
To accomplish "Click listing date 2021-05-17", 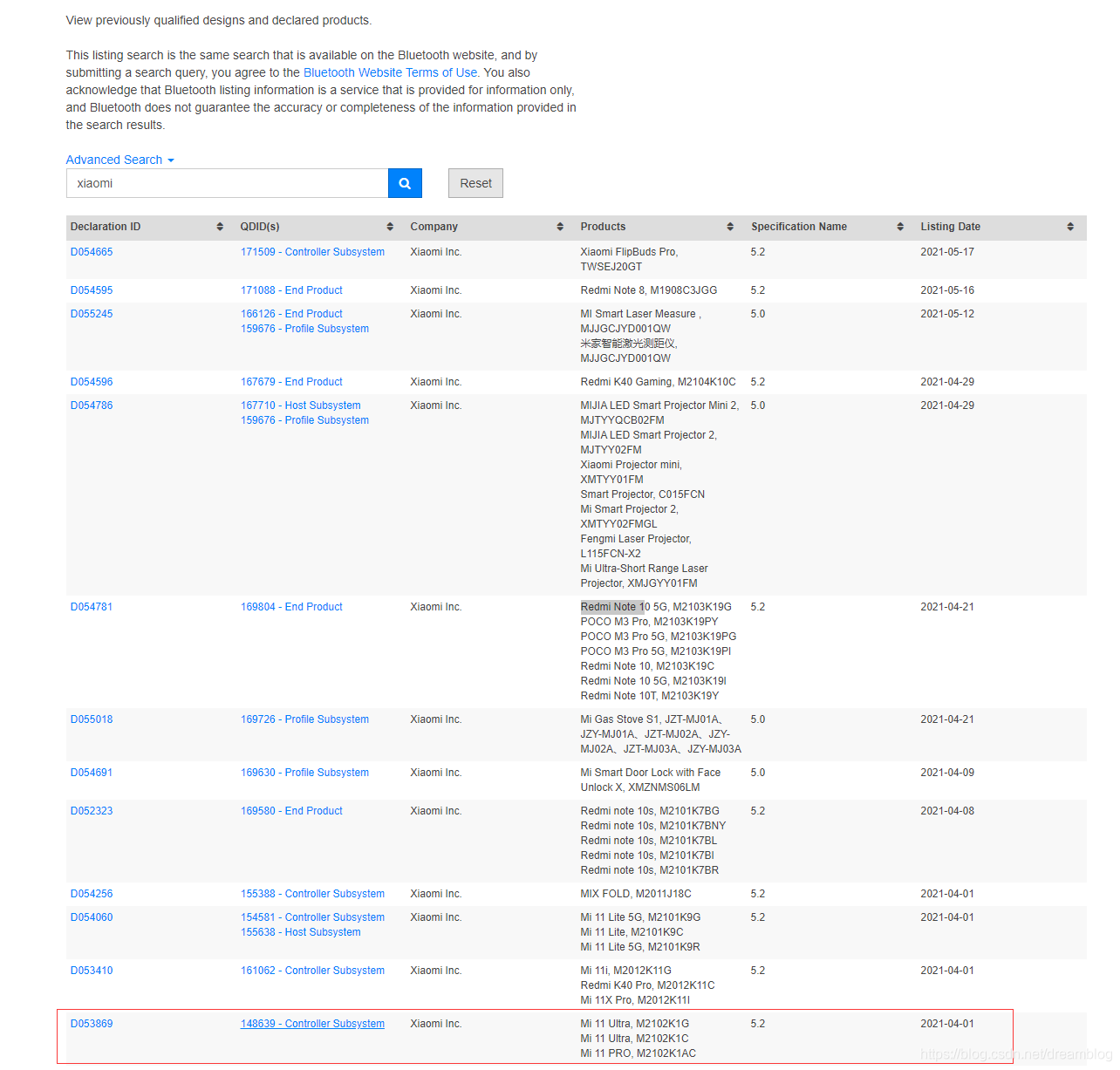I will coord(947,252).
